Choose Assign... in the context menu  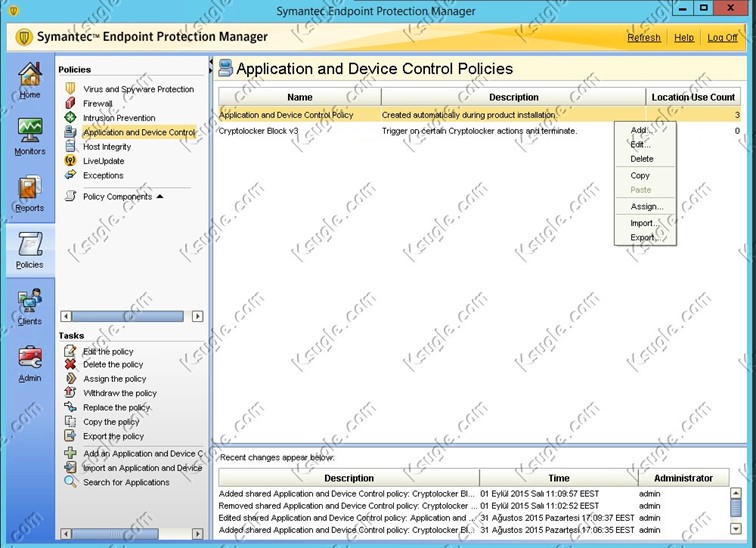[645, 206]
